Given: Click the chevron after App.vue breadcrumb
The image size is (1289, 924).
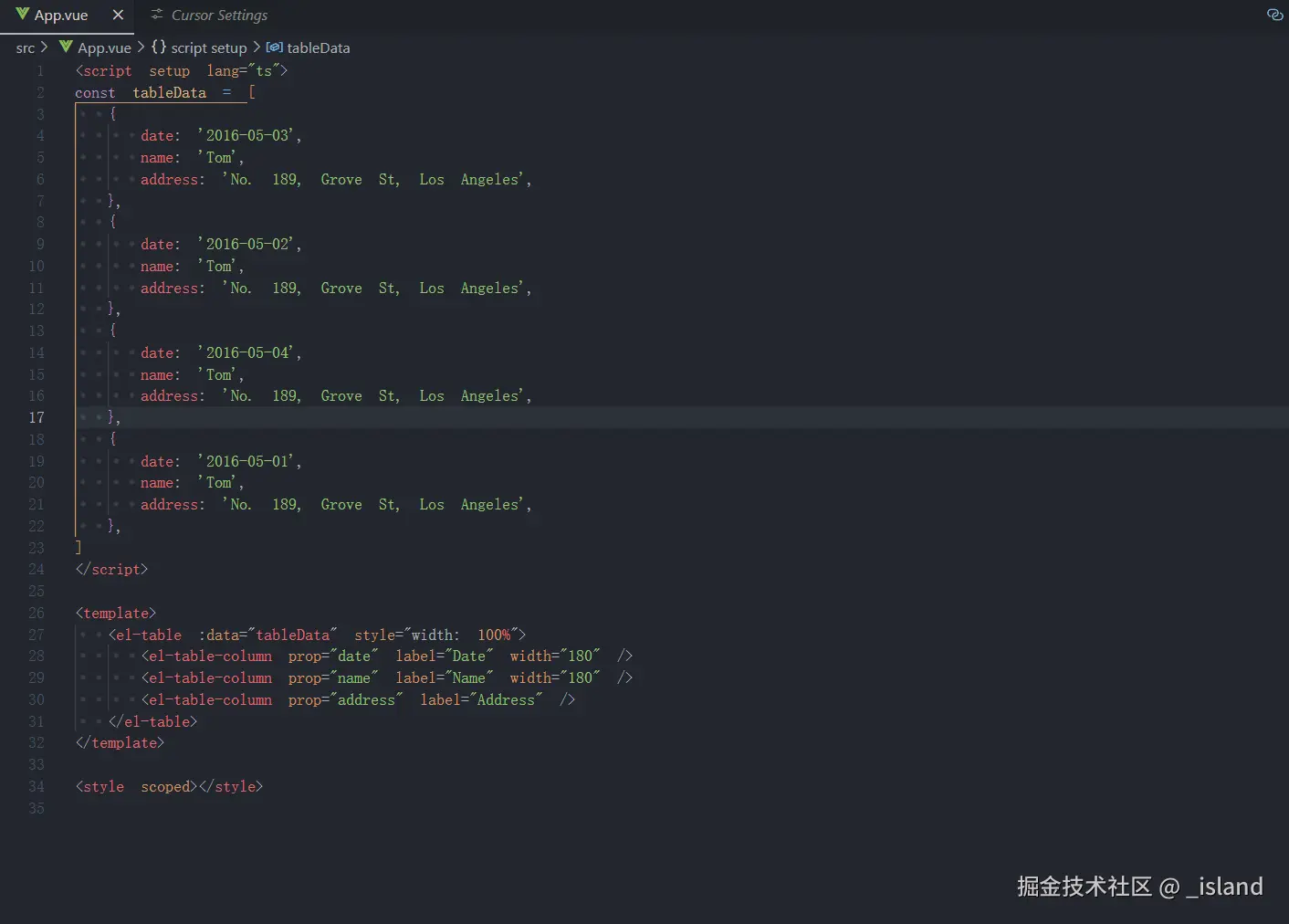Looking at the screenshot, I should 141,47.
